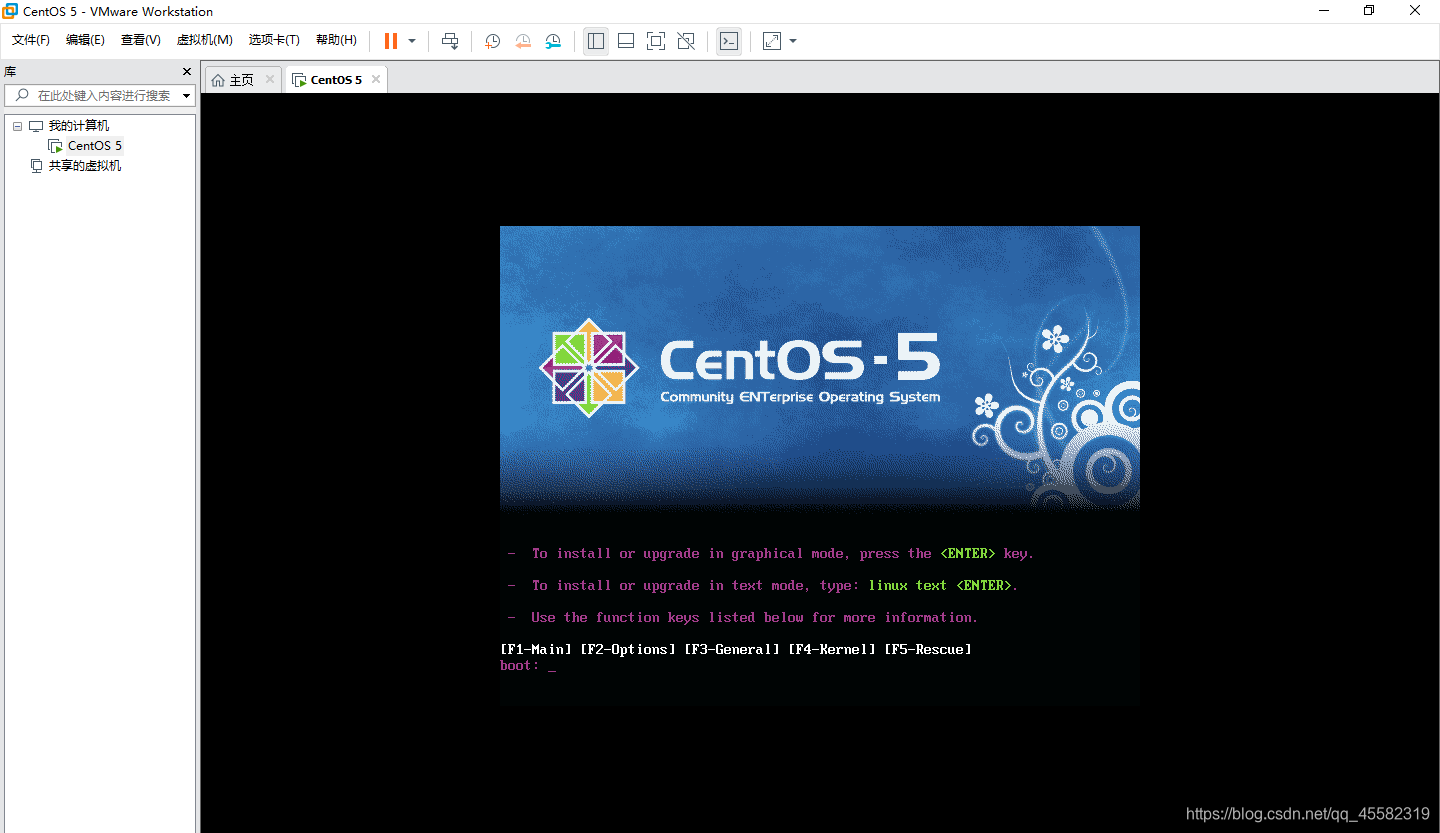
Task: Open the 帮助(H) menu
Action: point(336,40)
